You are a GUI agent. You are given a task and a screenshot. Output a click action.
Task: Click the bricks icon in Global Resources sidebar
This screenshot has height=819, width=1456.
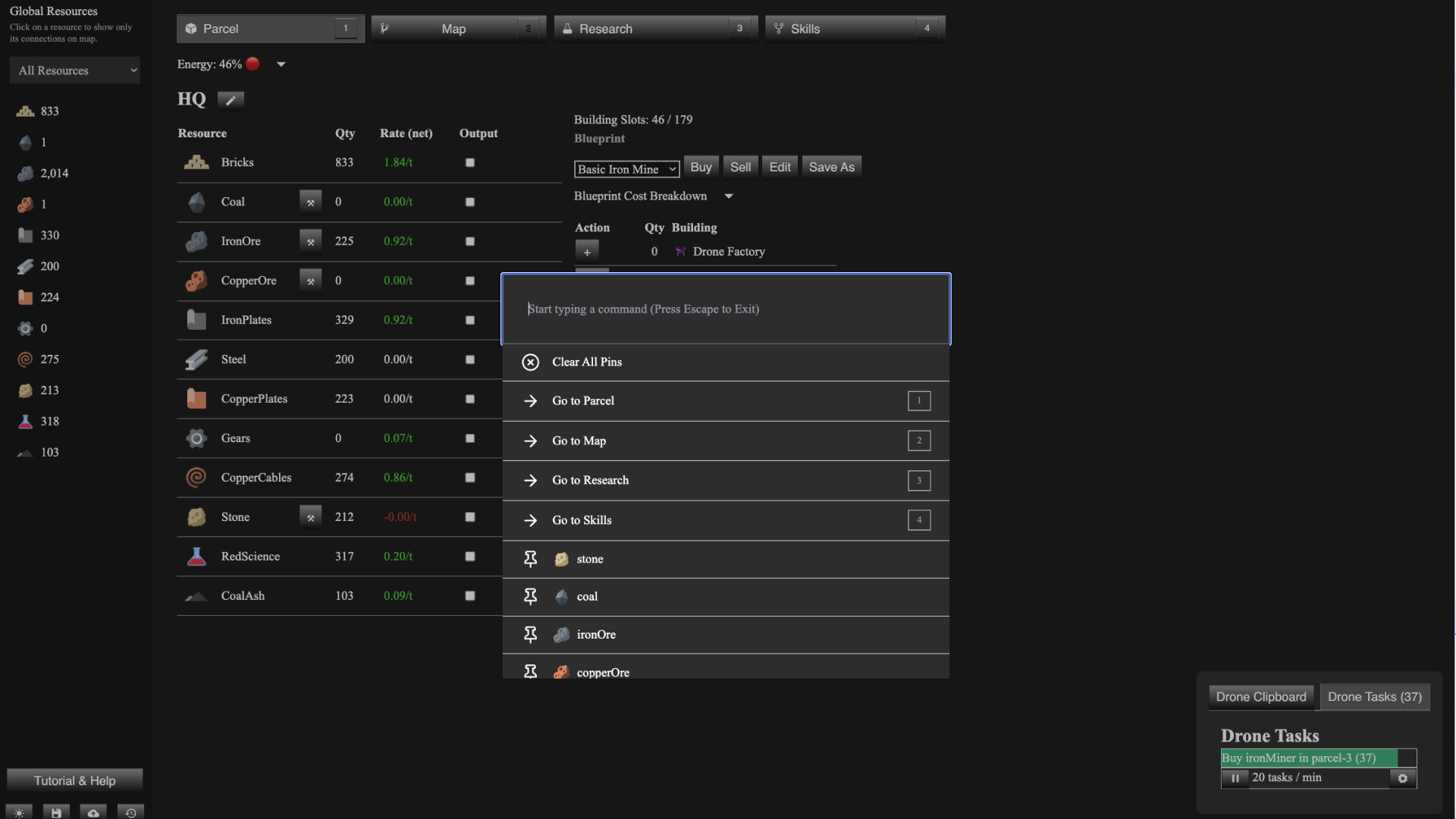click(x=25, y=111)
